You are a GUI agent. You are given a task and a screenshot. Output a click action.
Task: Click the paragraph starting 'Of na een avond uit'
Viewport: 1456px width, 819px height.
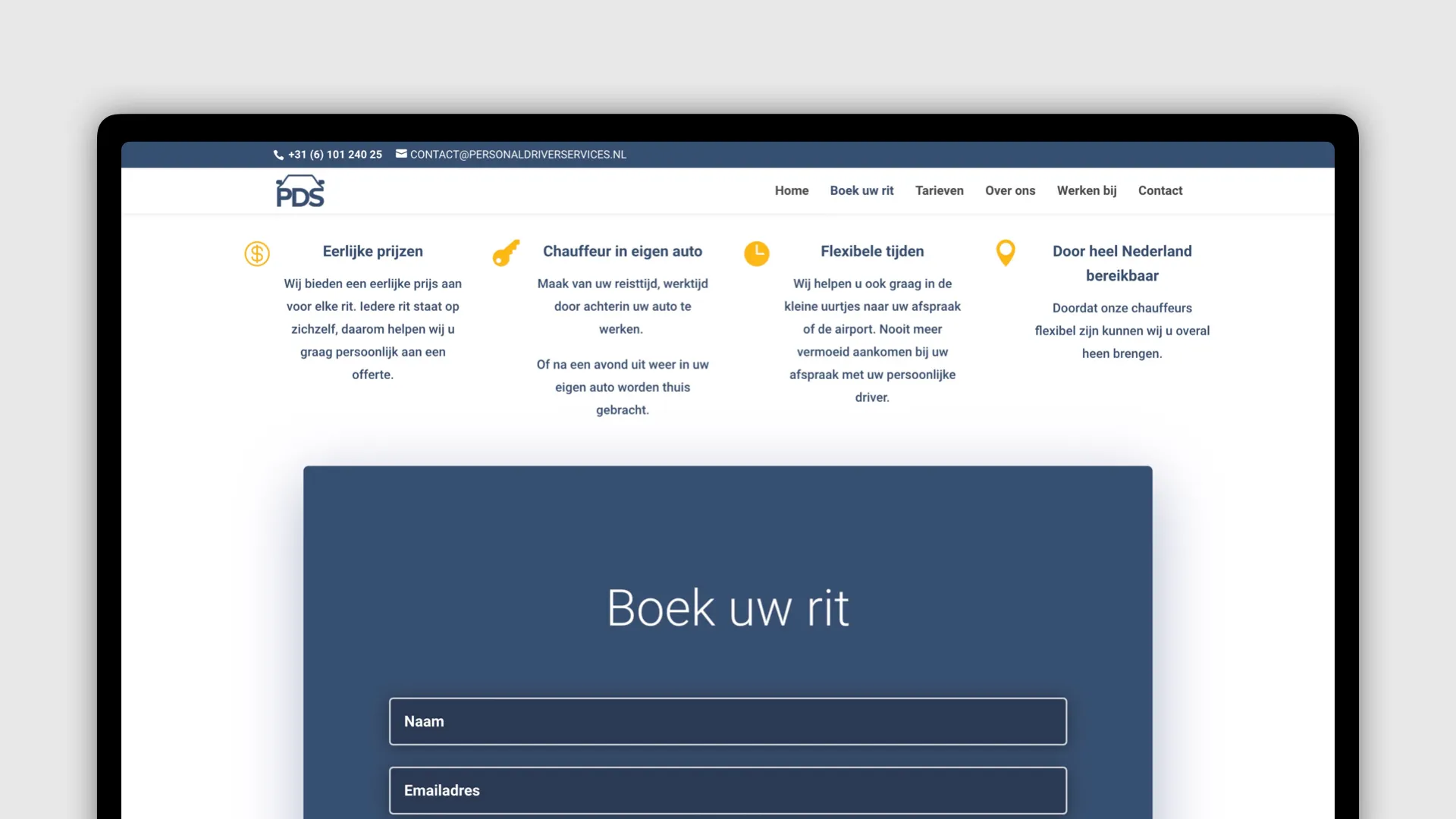pos(623,388)
